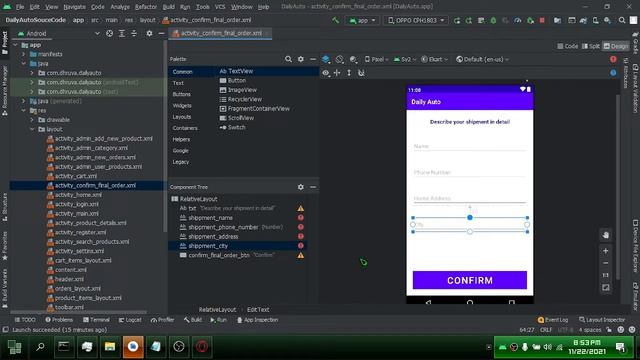Click the Night Mode icon in design toolbar
Screen dimensions: 640x360
pos(353,59)
